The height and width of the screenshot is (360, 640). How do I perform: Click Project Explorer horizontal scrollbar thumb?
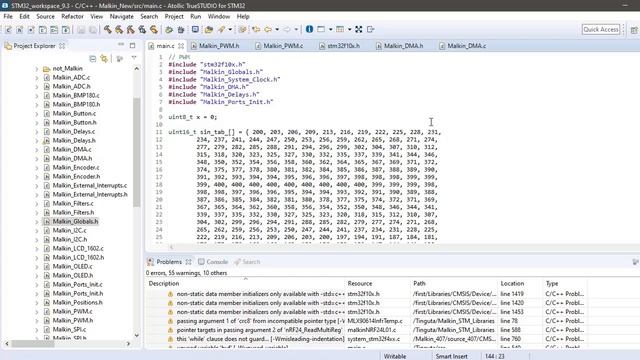pyautogui.click(x=33, y=344)
